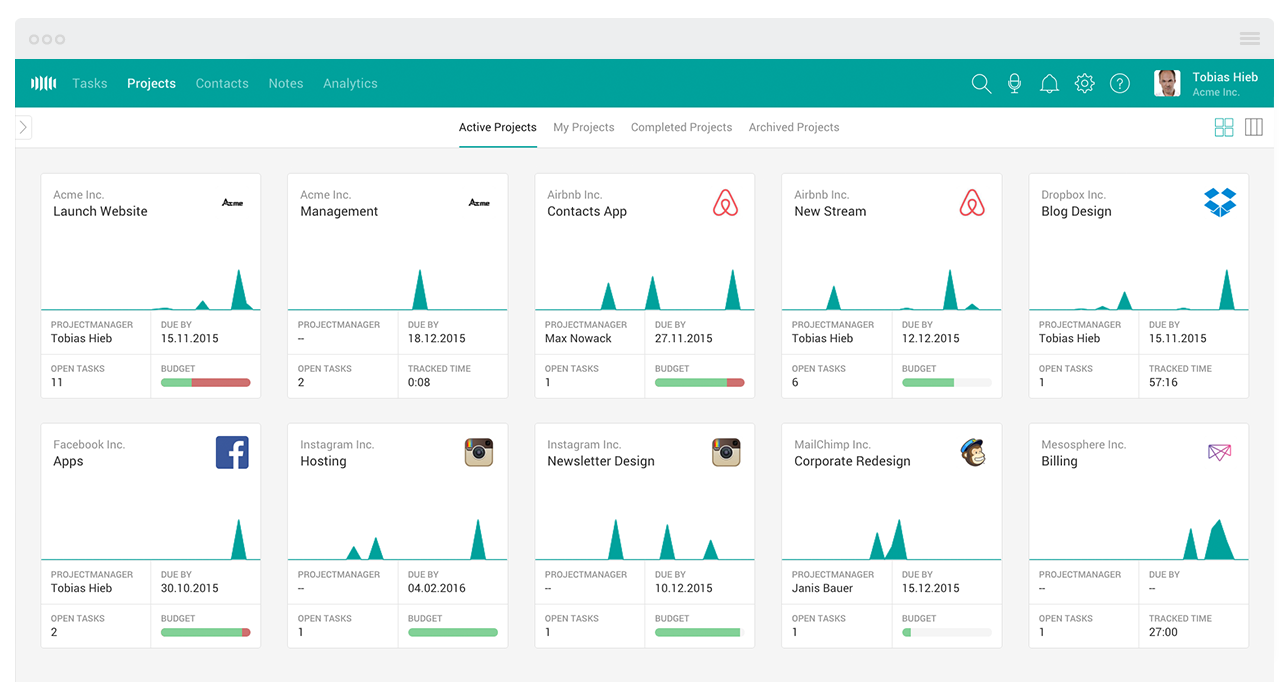Open the settings gear icon

coord(1084,84)
